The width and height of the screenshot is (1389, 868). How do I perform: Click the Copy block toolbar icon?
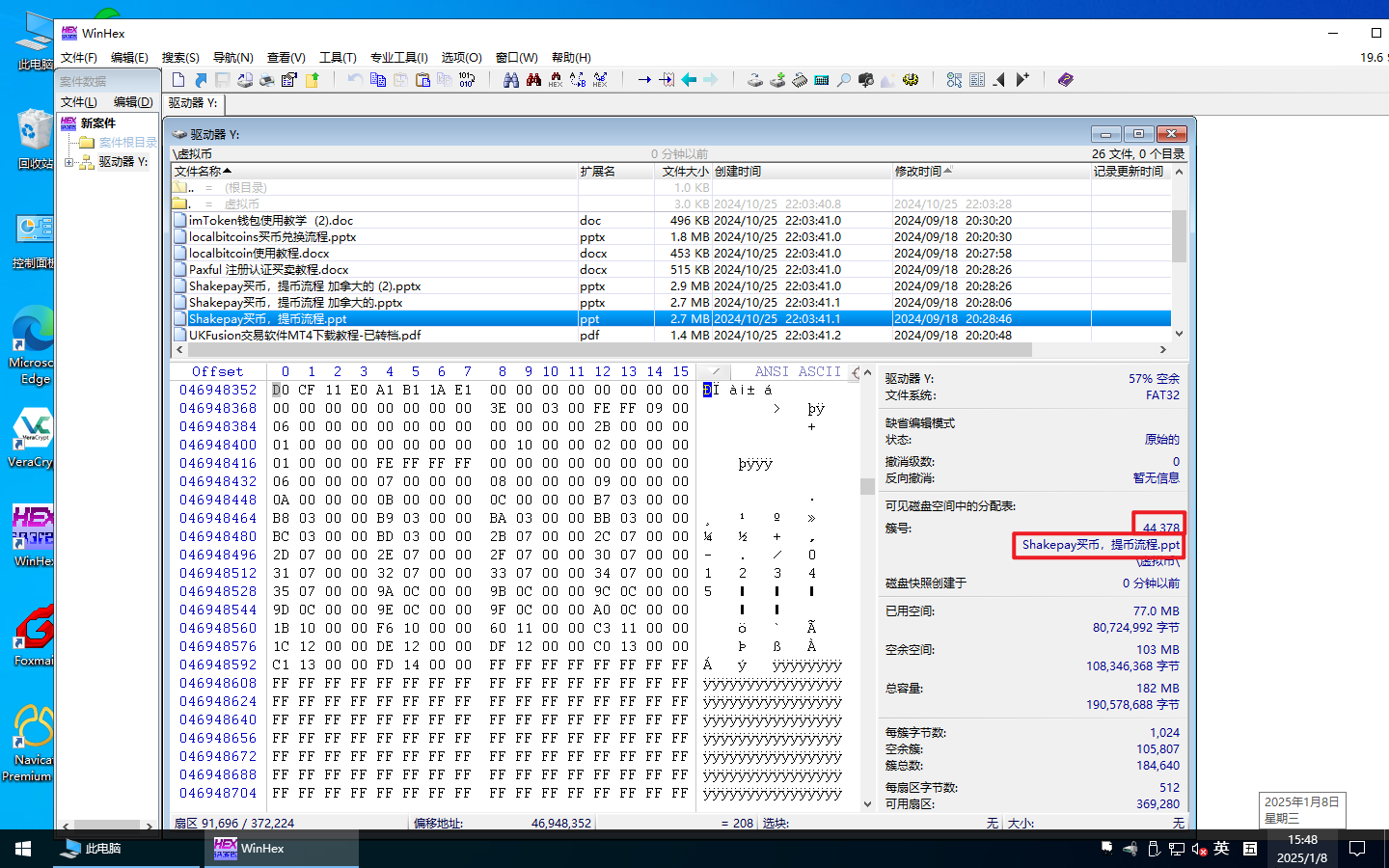(378, 80)
